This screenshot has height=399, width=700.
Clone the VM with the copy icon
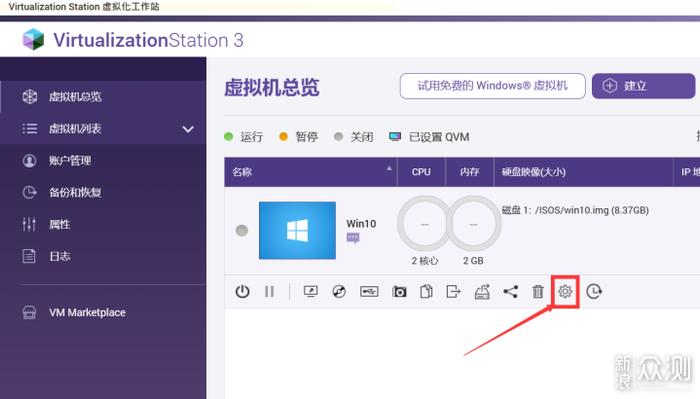pos(426,291)
